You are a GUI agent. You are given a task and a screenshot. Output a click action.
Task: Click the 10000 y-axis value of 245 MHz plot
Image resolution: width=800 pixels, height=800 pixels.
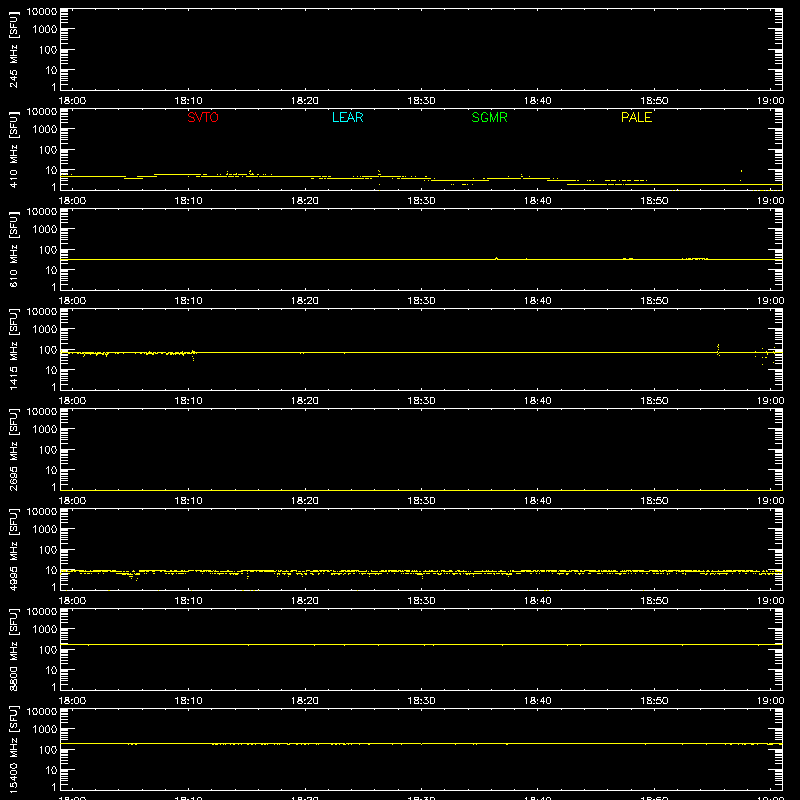coord(42,12)
